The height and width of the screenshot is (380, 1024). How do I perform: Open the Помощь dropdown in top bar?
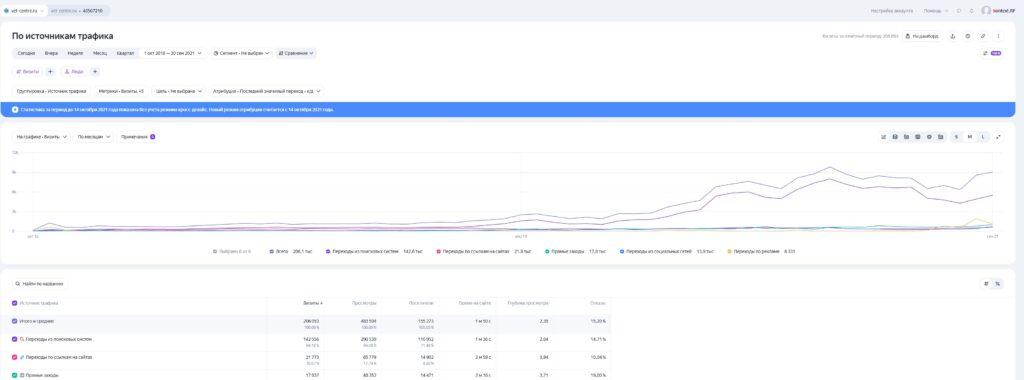click(x=937, y=10)
